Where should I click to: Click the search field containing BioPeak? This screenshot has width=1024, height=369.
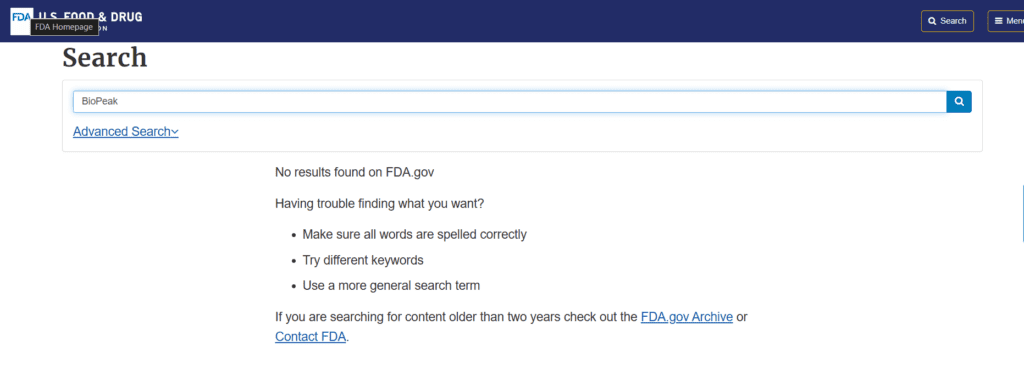pos(509,101)
